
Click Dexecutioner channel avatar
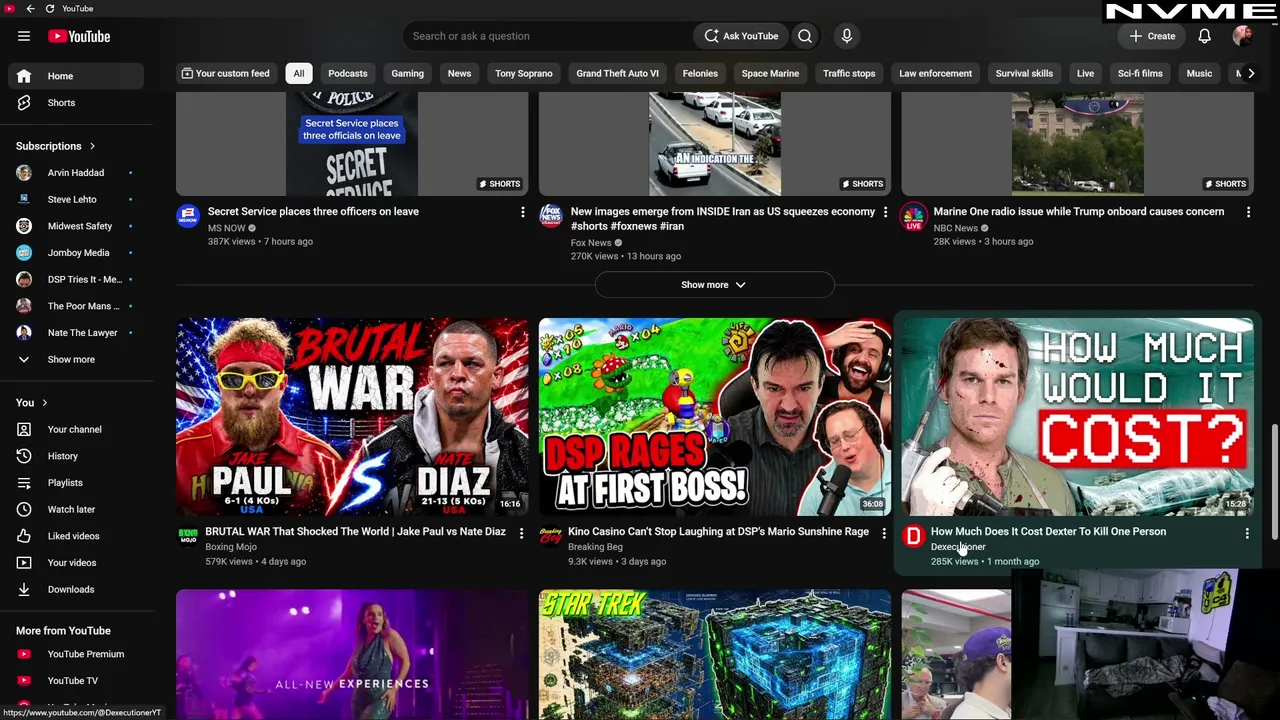pyautogui.click(x=913, y=537)
